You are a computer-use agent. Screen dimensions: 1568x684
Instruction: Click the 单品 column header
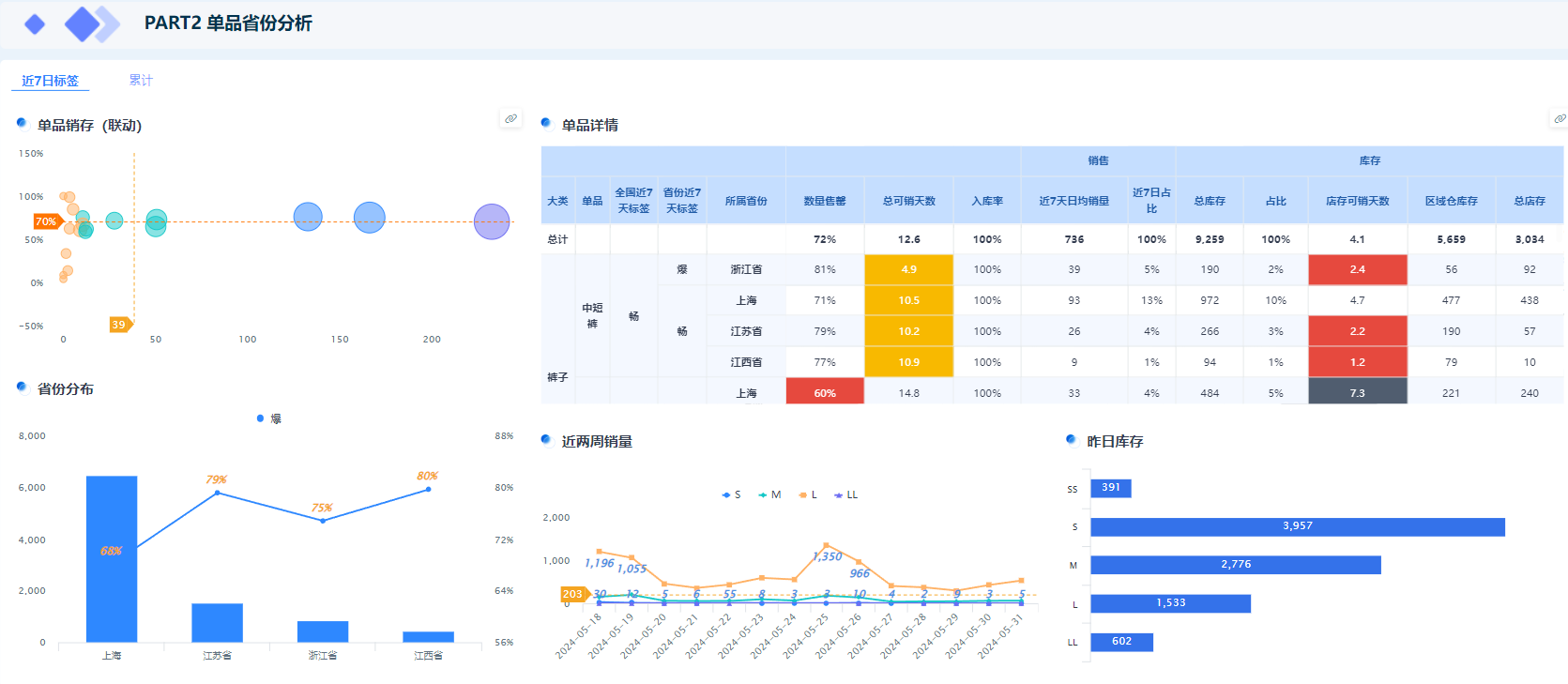click(x=592, y=201)
